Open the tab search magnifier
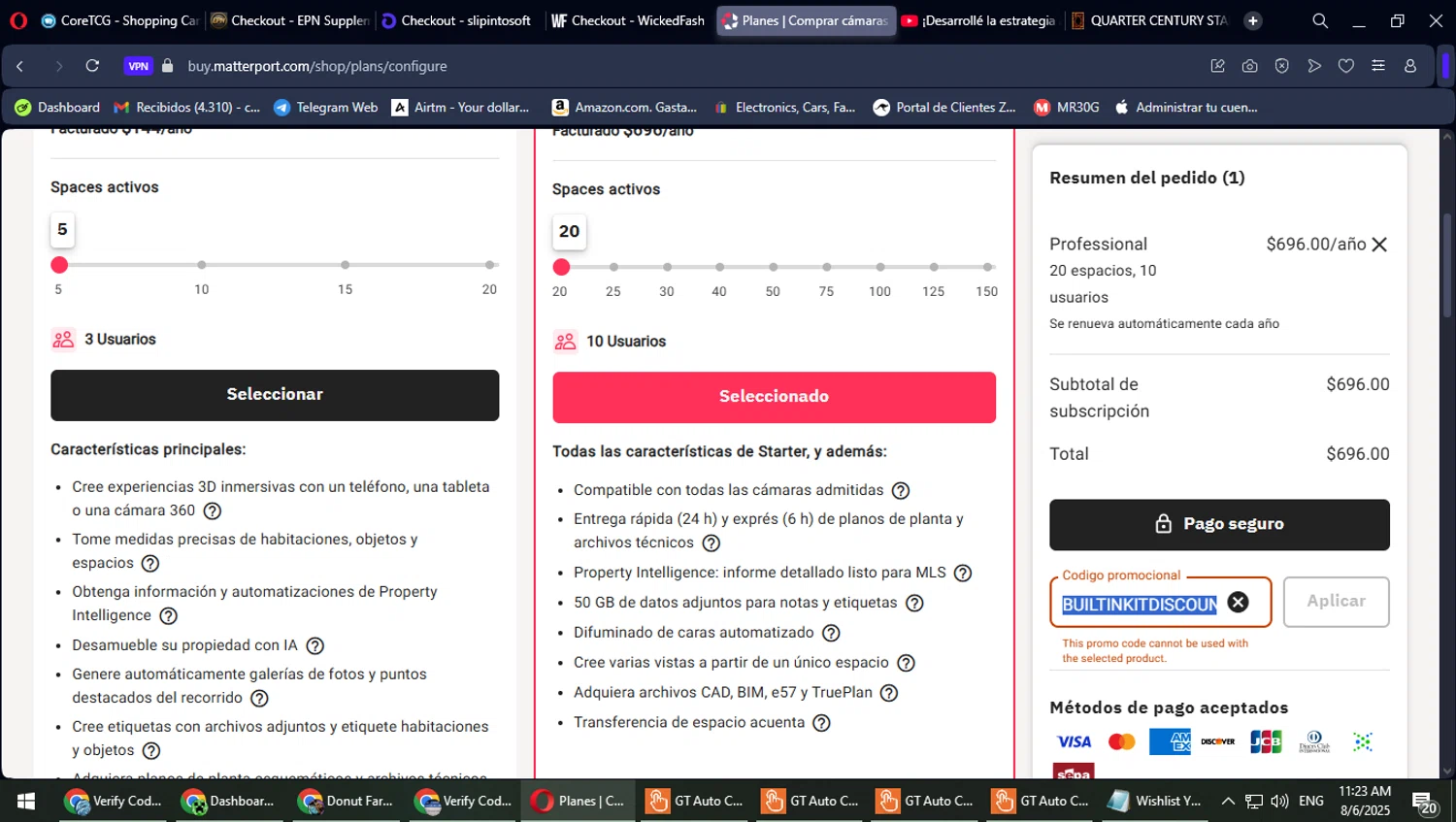The width and height of the screenshot is (1456, 822). click(x=1320, y=20)
